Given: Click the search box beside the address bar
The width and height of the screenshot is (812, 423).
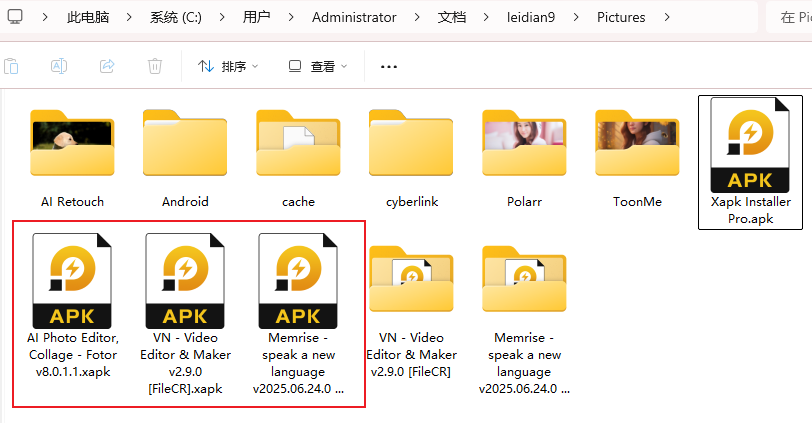Looking at the screenshot, I should pyautogui.click(x=790, y=18).
